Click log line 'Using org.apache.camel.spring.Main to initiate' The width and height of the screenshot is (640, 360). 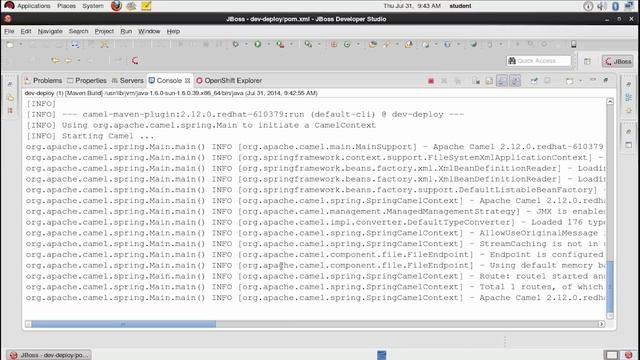pyautogui.click(x=201, y=125)
